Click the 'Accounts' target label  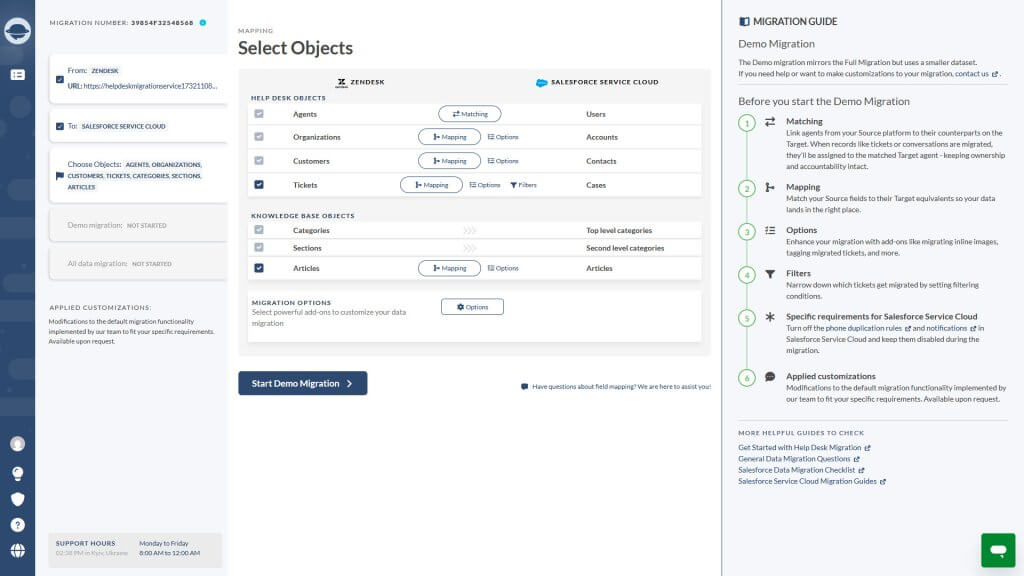point(601,137)
